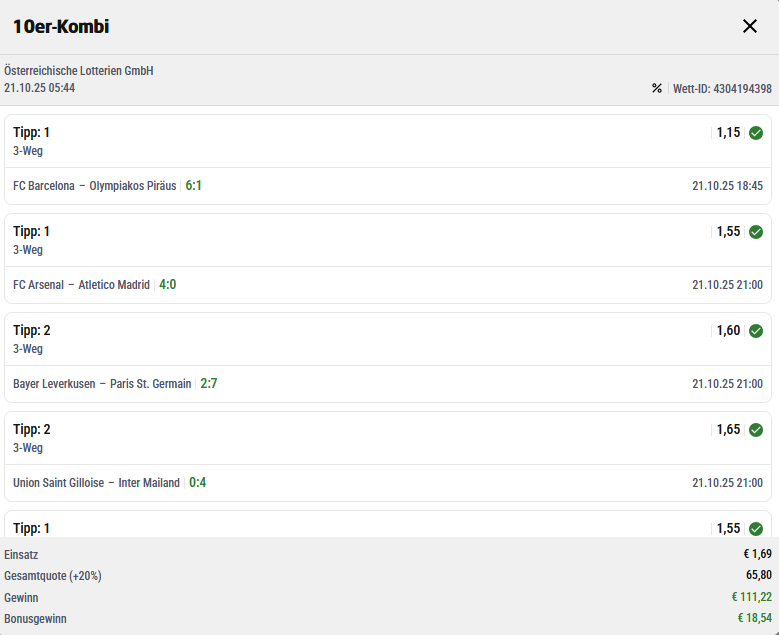Screen dimensions: 779x635
Task: Click green checkmark in the fifth bet row
Action: pyautogui.click(x=756, y=528)
